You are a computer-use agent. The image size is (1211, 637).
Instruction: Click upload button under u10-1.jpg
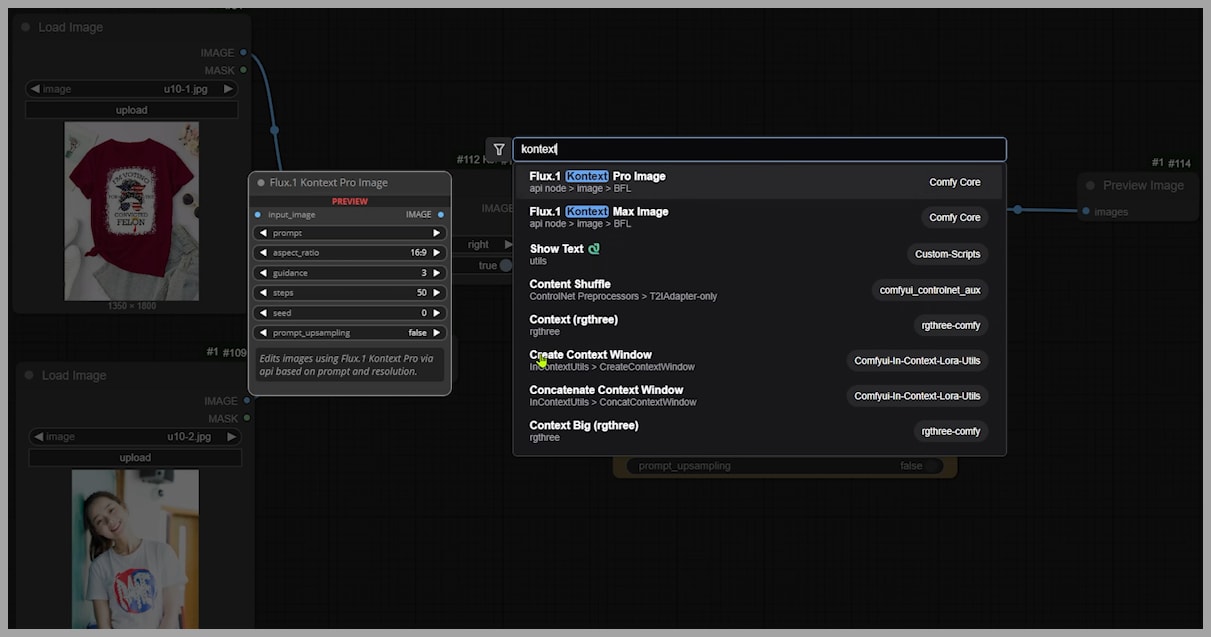tap(131, 110)
